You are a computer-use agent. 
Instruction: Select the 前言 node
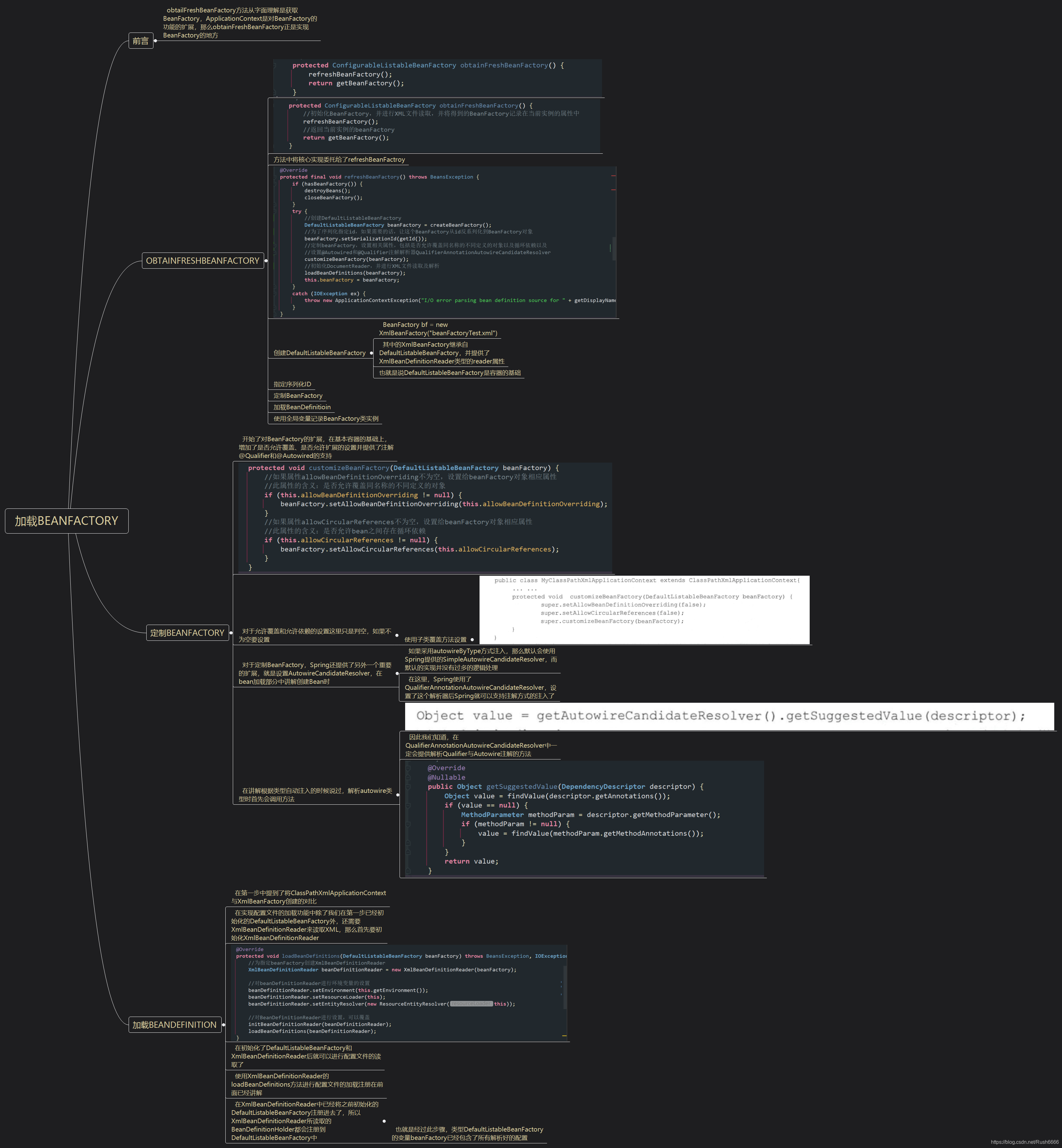pyautogui.click(x=141, y=41)
